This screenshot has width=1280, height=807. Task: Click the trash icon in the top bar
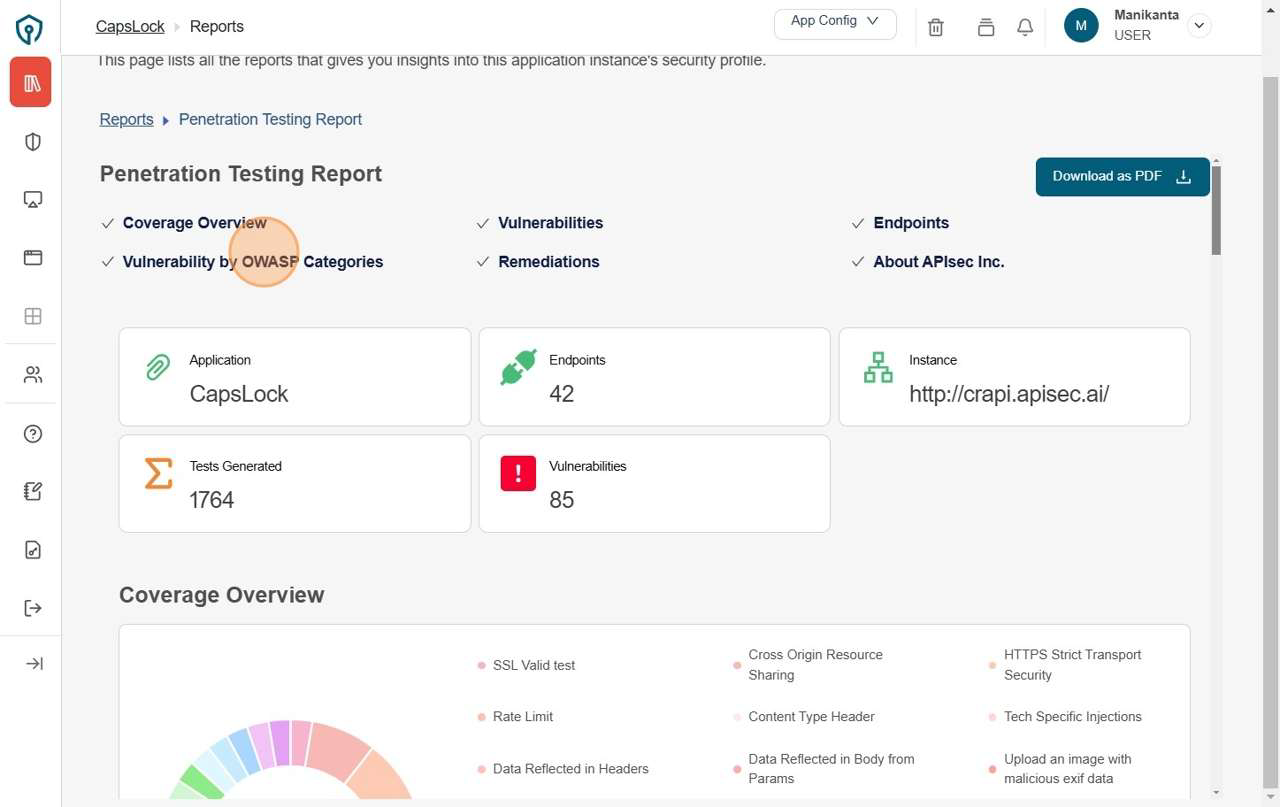point(936,27)
